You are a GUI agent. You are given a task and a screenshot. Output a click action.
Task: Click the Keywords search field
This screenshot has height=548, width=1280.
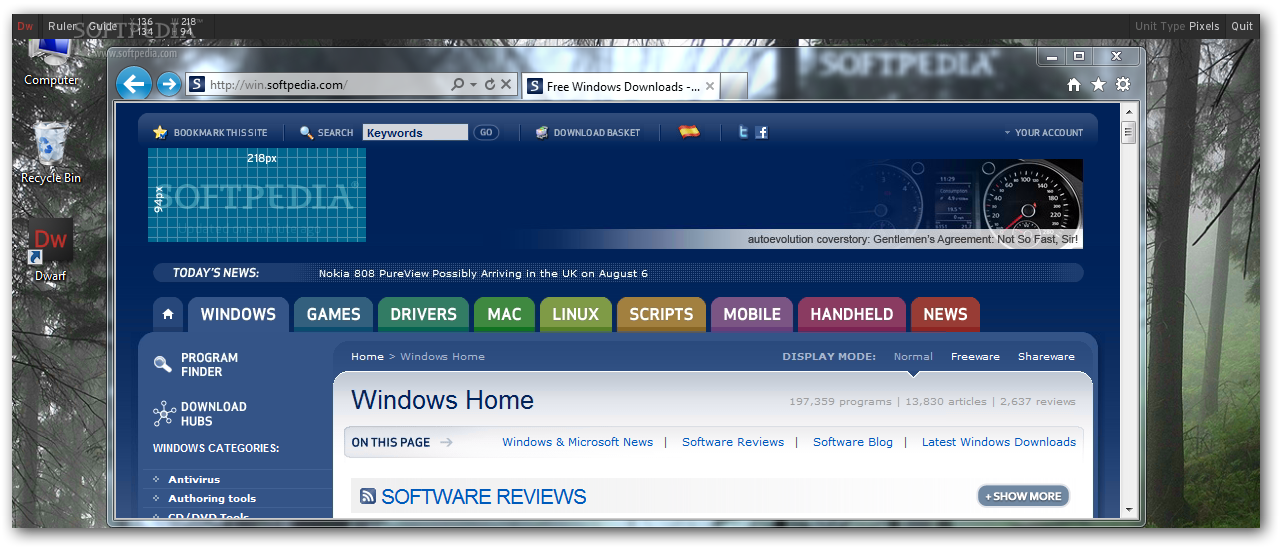415,132
